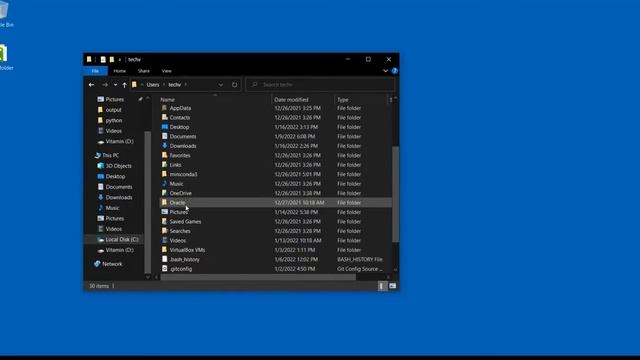Open the View ribbon tab

click(x=167, y=71)
